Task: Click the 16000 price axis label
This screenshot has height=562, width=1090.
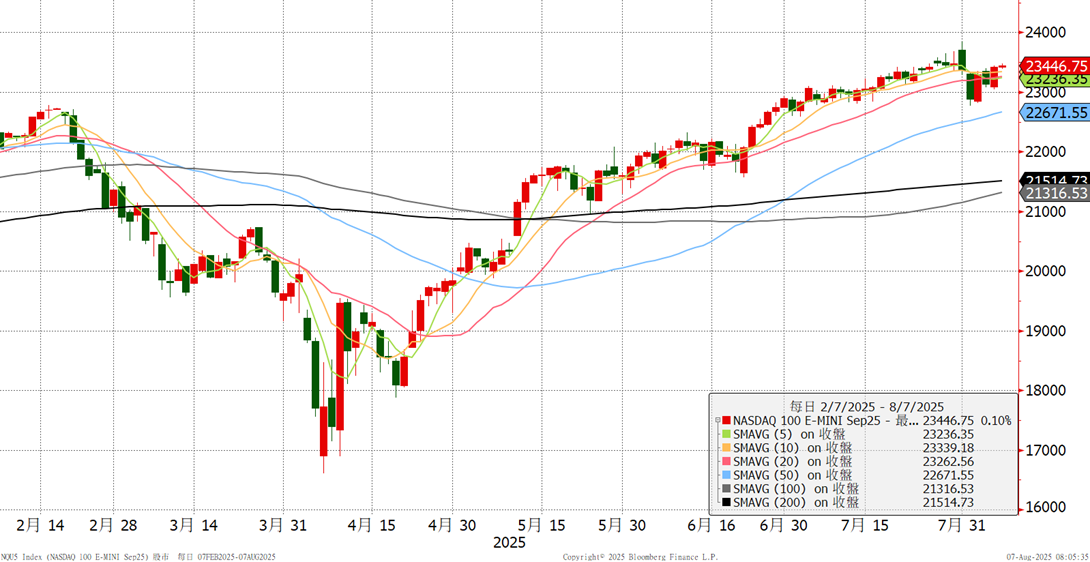Action: pos(1047,508)
